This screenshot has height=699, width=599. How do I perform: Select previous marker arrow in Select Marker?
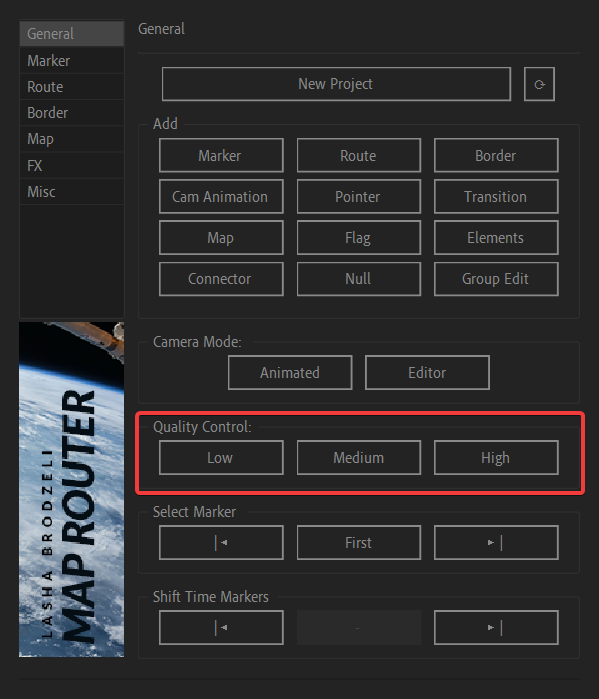click(221, 543)
